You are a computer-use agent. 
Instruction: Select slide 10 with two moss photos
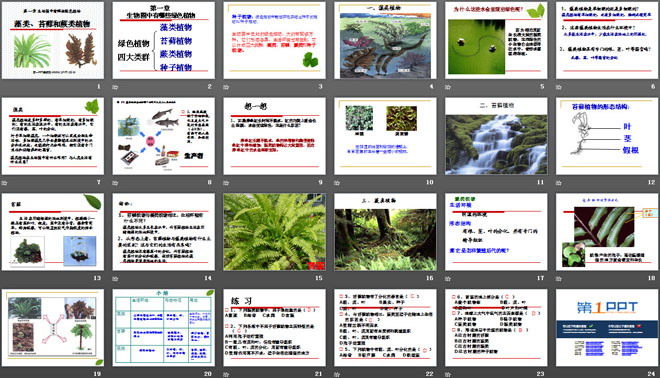coord(385,136)
